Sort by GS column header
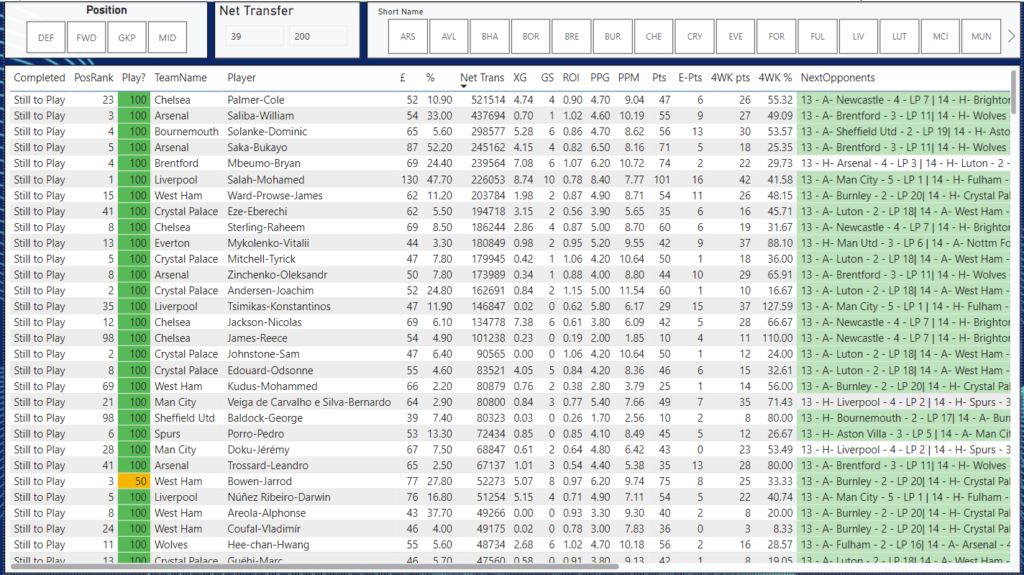Viewport: 1024px width, 575px height. point(547,77)
